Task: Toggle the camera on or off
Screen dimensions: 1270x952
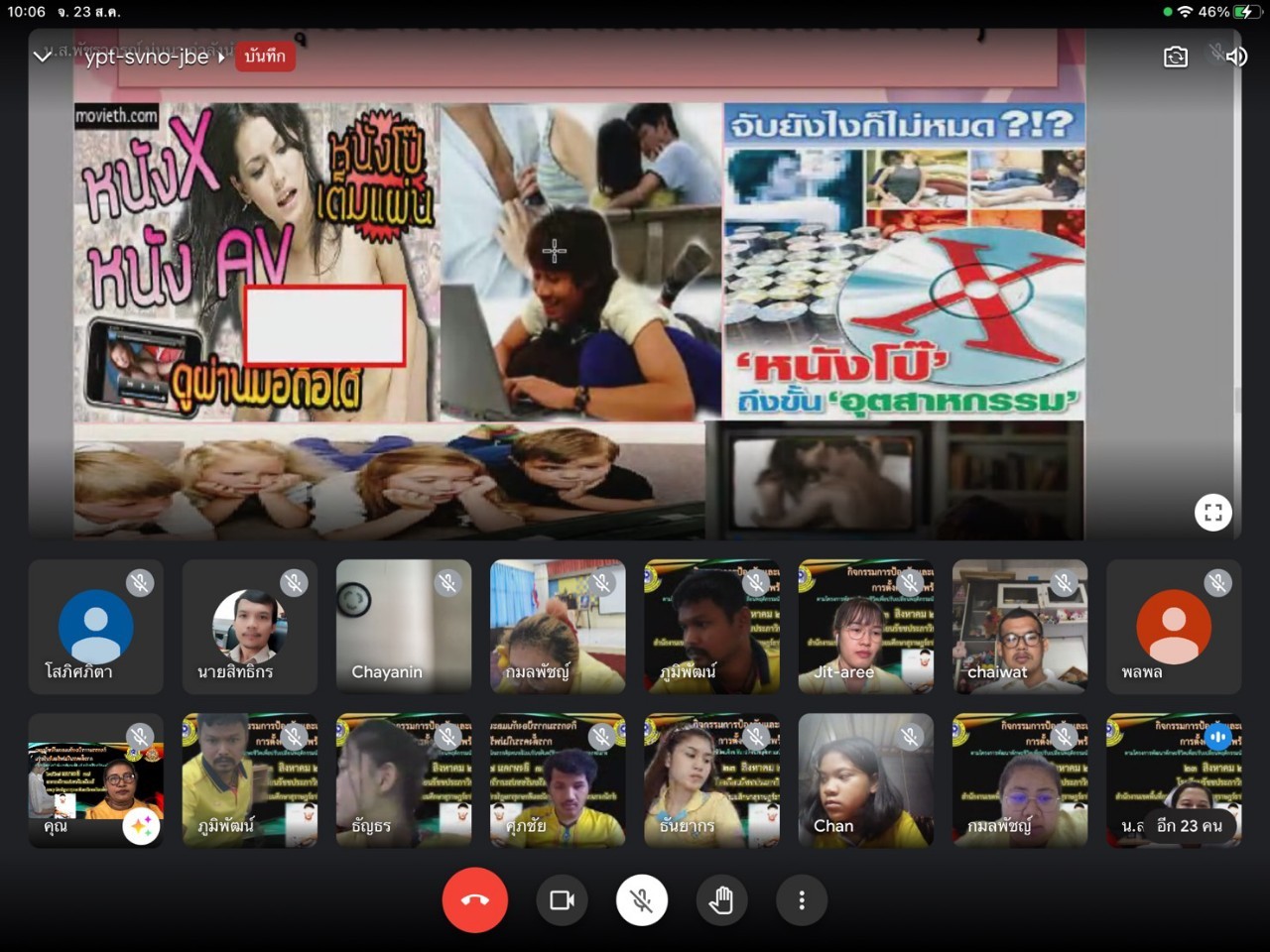Action: [562, 900]
